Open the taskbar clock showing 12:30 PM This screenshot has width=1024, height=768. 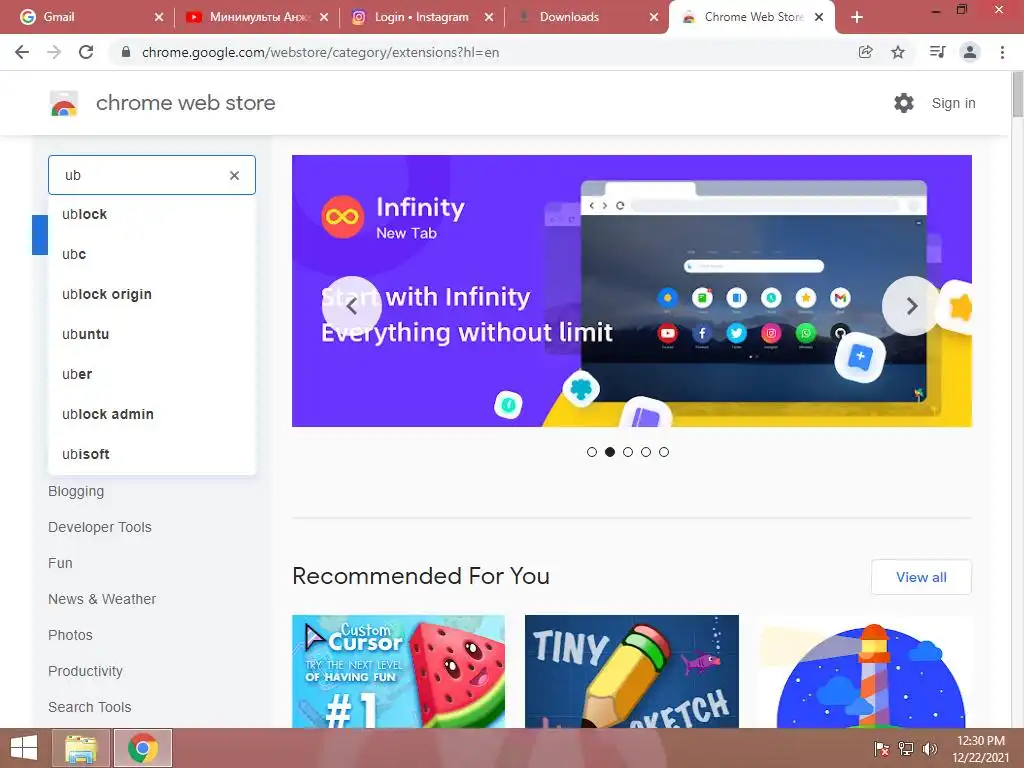980,748
